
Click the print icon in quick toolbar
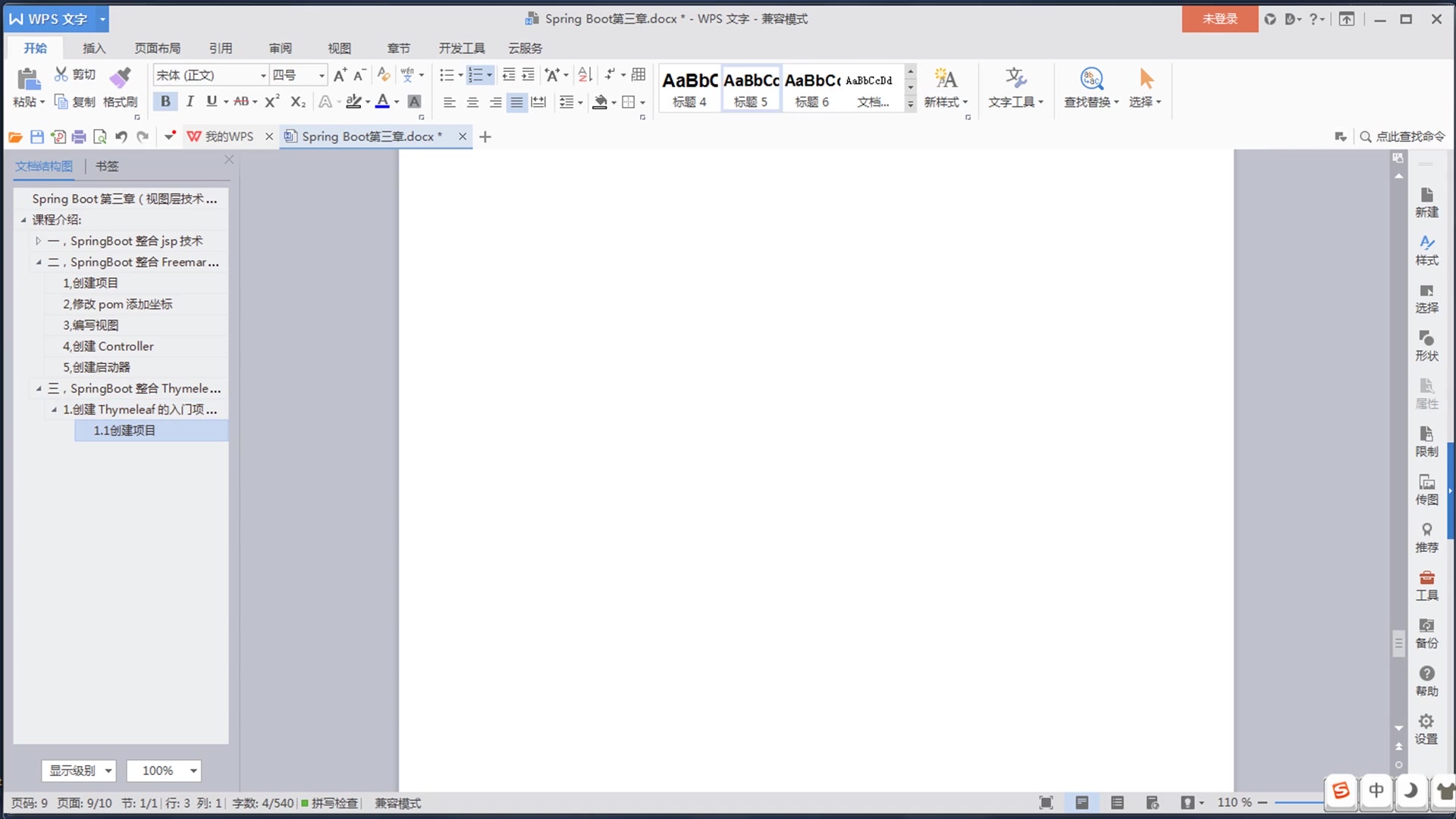(79, 136)
